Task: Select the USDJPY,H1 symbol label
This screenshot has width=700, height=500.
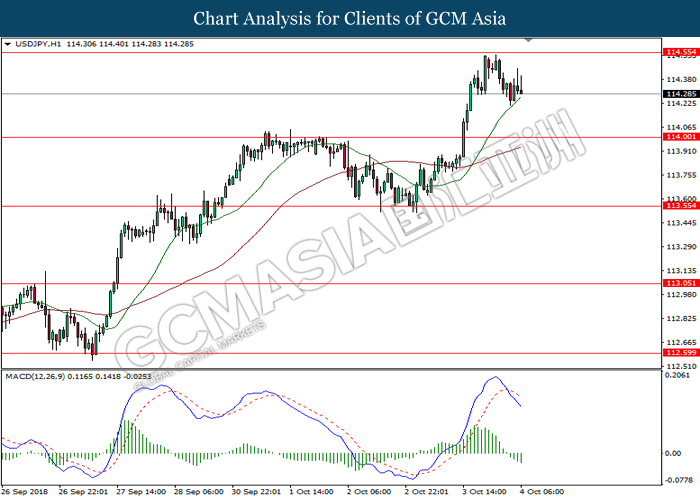Action: [x=39, y=44]
